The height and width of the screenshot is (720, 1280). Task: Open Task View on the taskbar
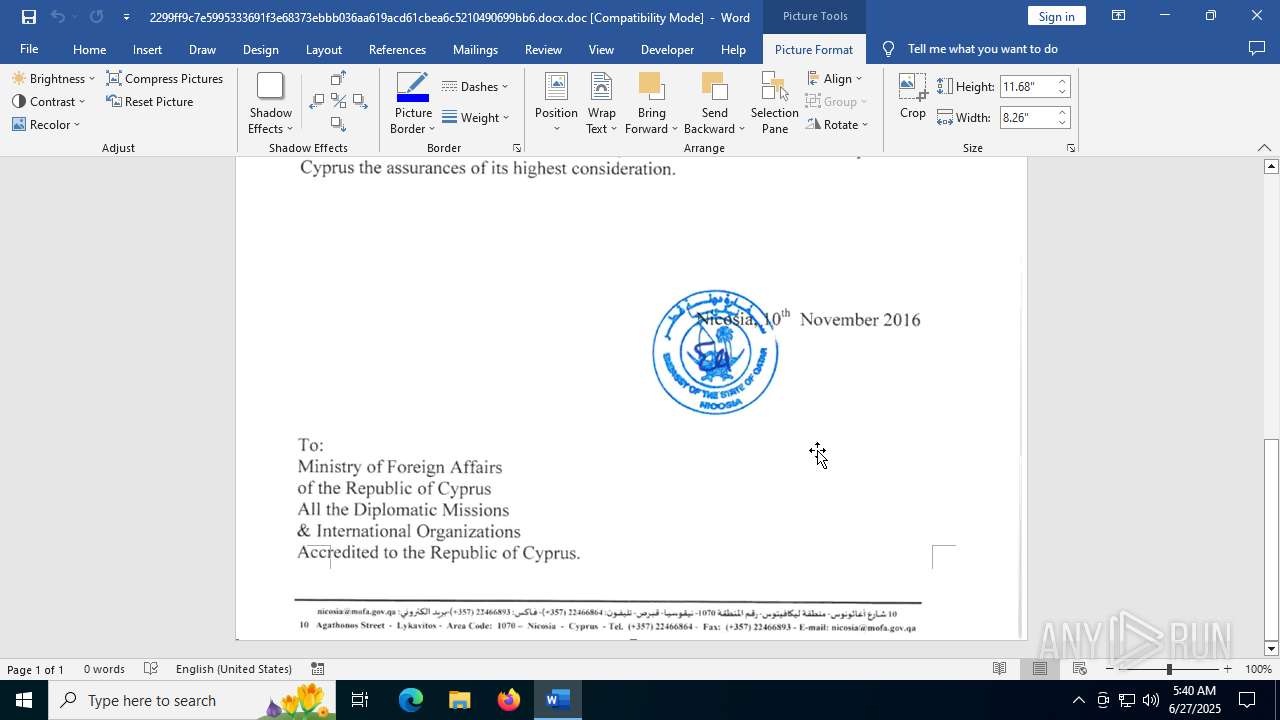tap(360, 700)
